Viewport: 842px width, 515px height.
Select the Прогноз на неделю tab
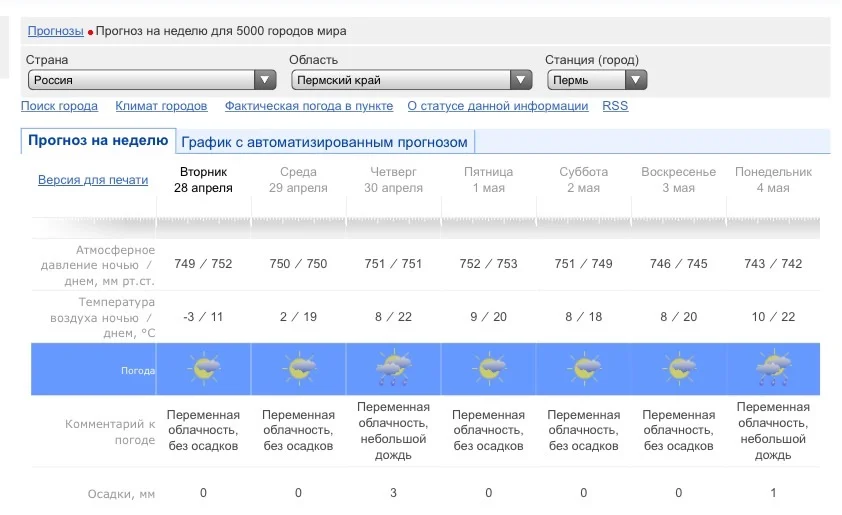tap(98, 141)
